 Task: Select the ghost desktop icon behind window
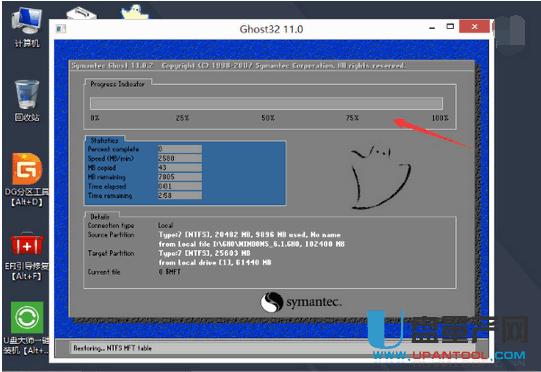(x=135, y=12)
